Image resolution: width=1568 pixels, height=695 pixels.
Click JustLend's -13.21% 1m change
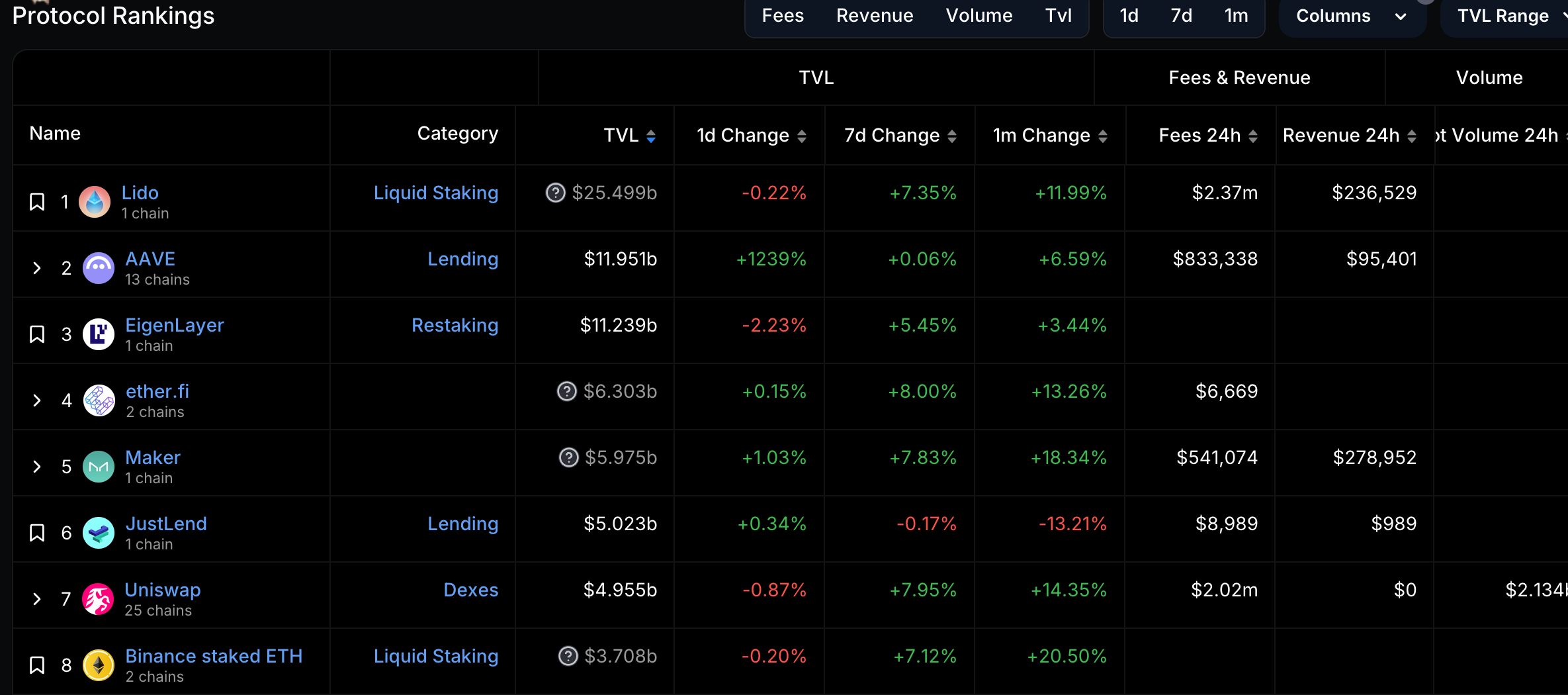click(1072, 524)
